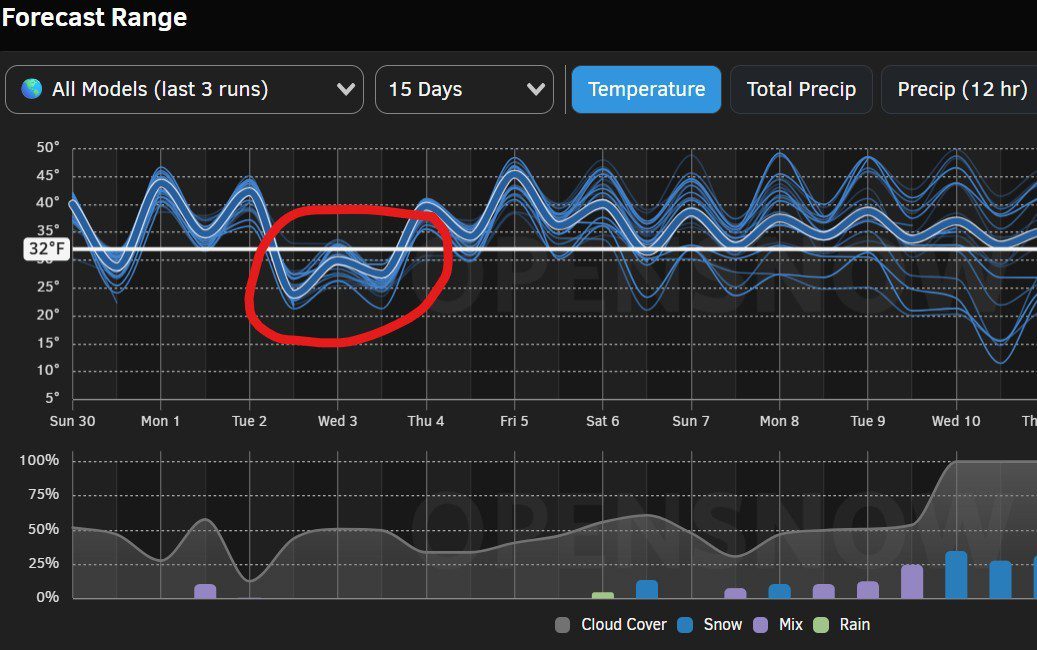Click the Mon 8 date label
1037x650 pixels.
tap(779, 421)
